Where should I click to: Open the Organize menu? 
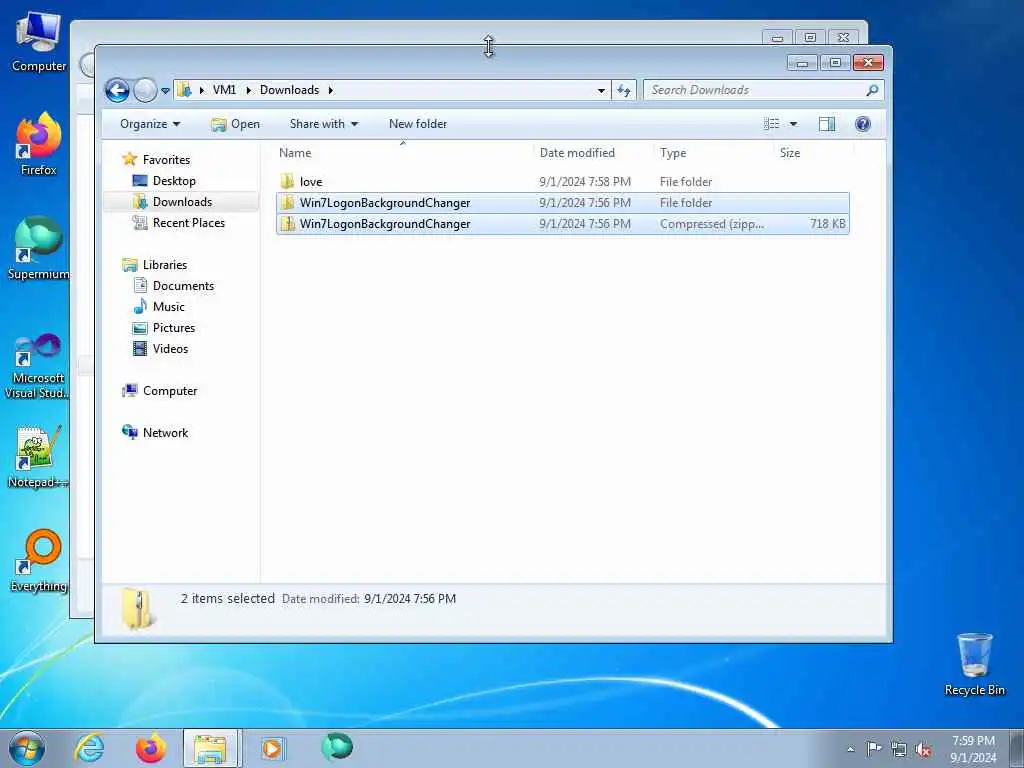click(150, 124)
